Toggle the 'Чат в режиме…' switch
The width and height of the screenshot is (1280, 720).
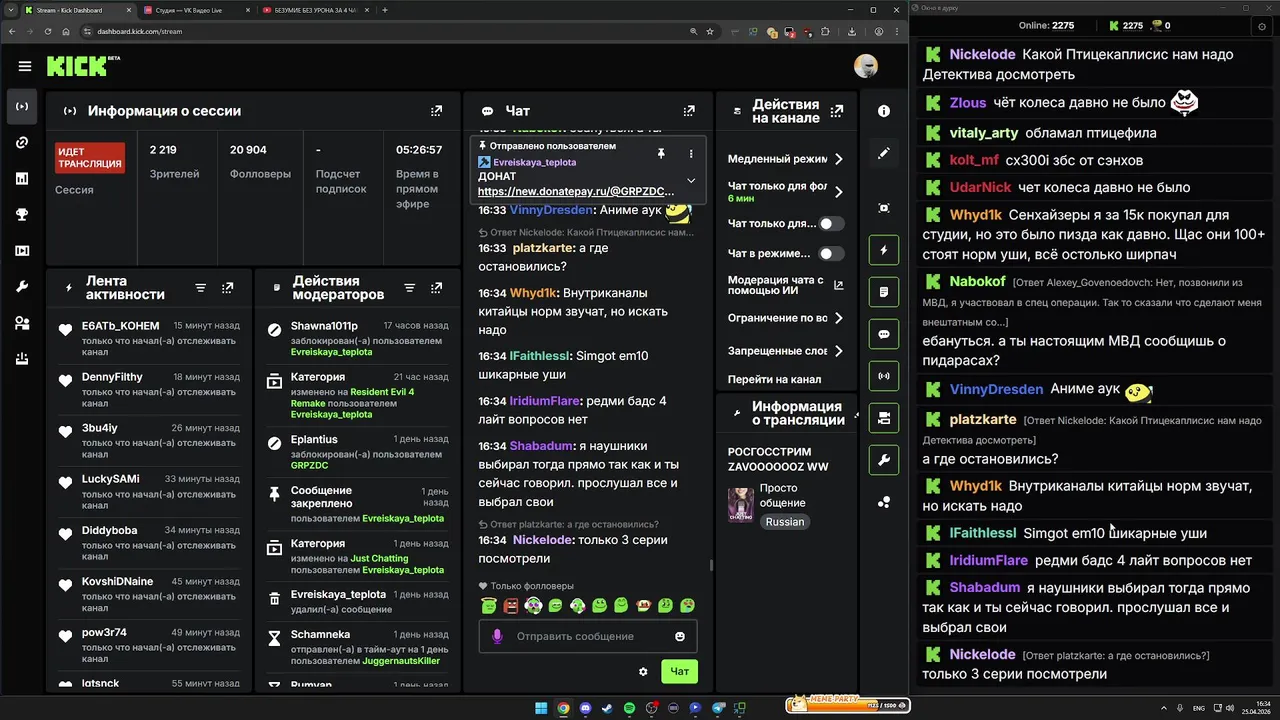point(832,254)
